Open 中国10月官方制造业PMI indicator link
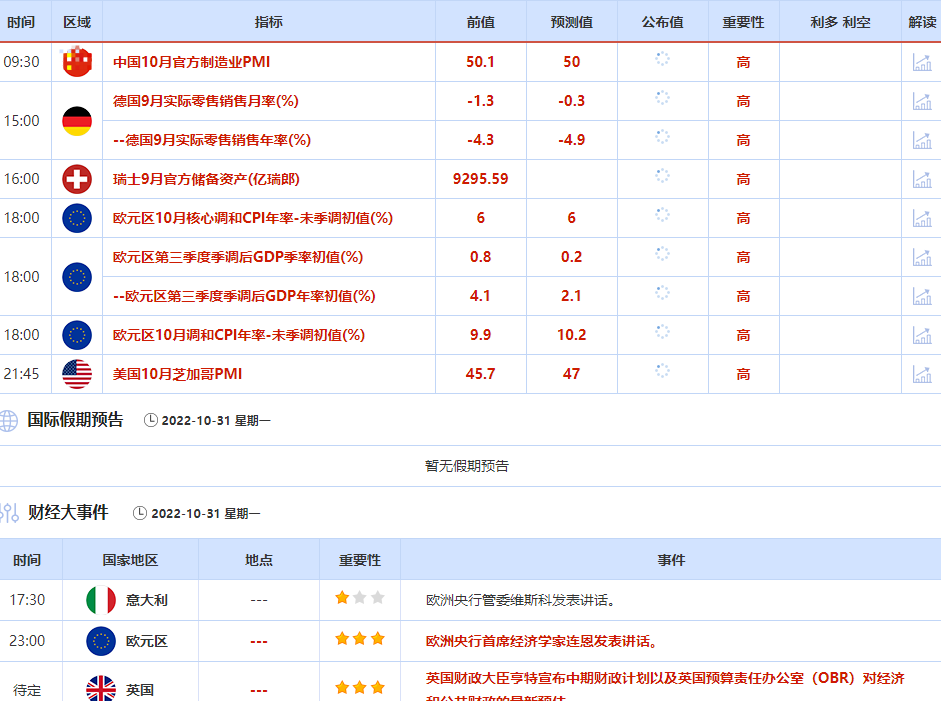This screenshot has width=941, height=701. tap(191, 62)
